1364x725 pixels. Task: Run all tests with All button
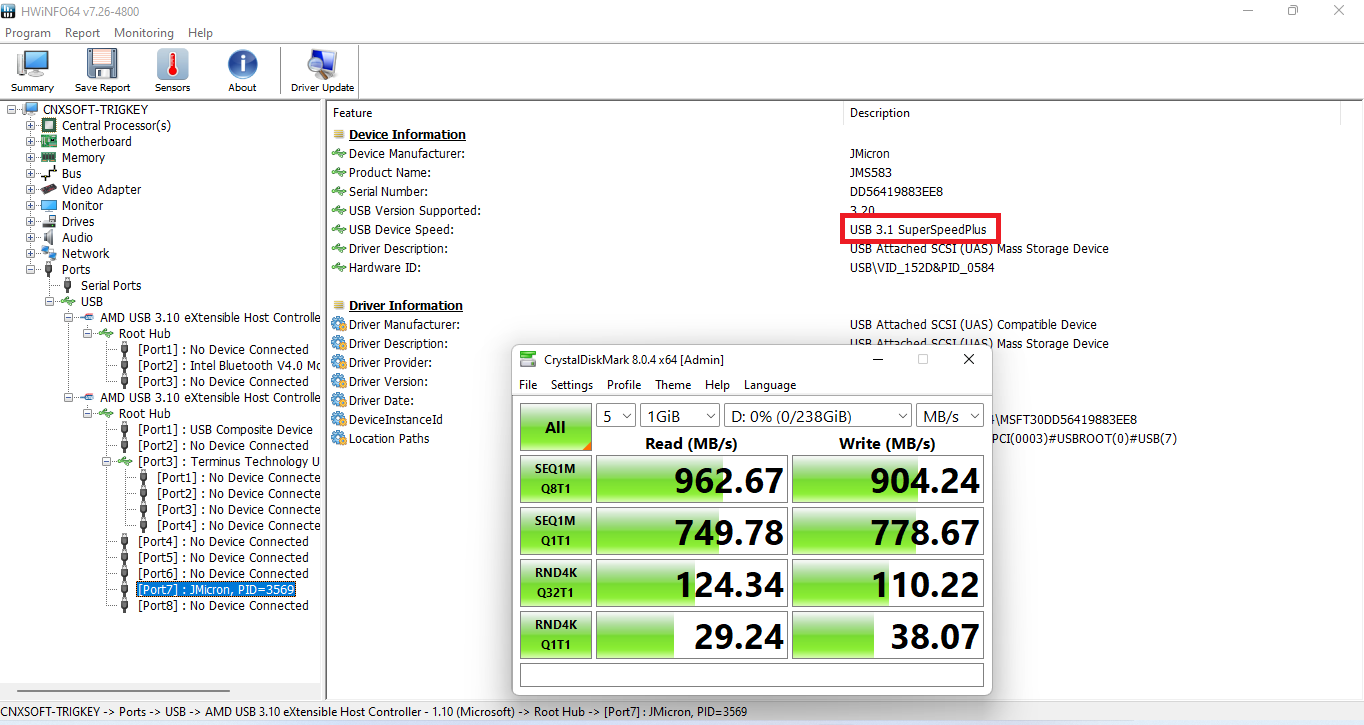pyautogui.click(x=555, y=427)
